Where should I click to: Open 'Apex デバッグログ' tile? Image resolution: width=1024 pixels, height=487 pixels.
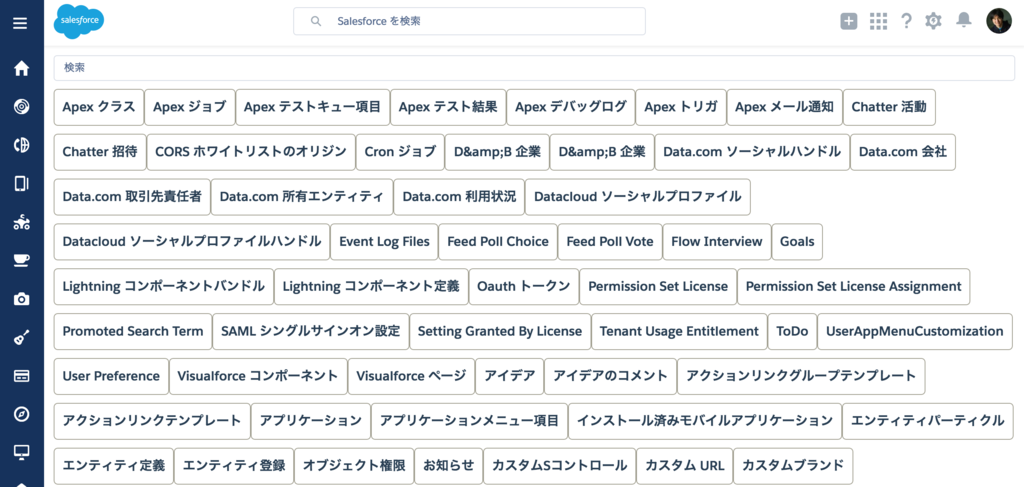(x=571, y=107)
